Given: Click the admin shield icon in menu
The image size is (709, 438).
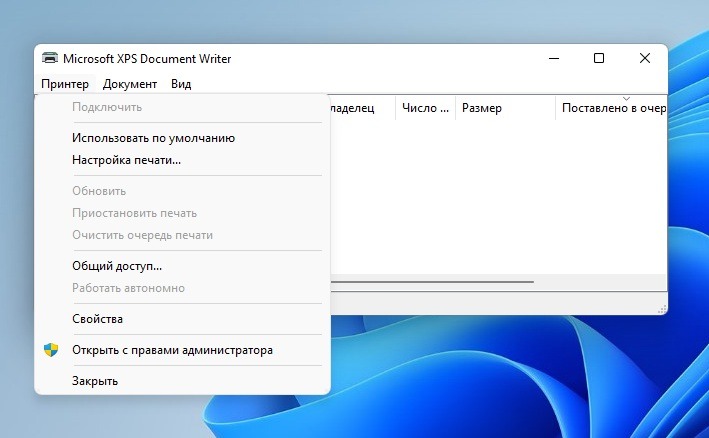Looking at the screenshot, I should tap(51, 349).
